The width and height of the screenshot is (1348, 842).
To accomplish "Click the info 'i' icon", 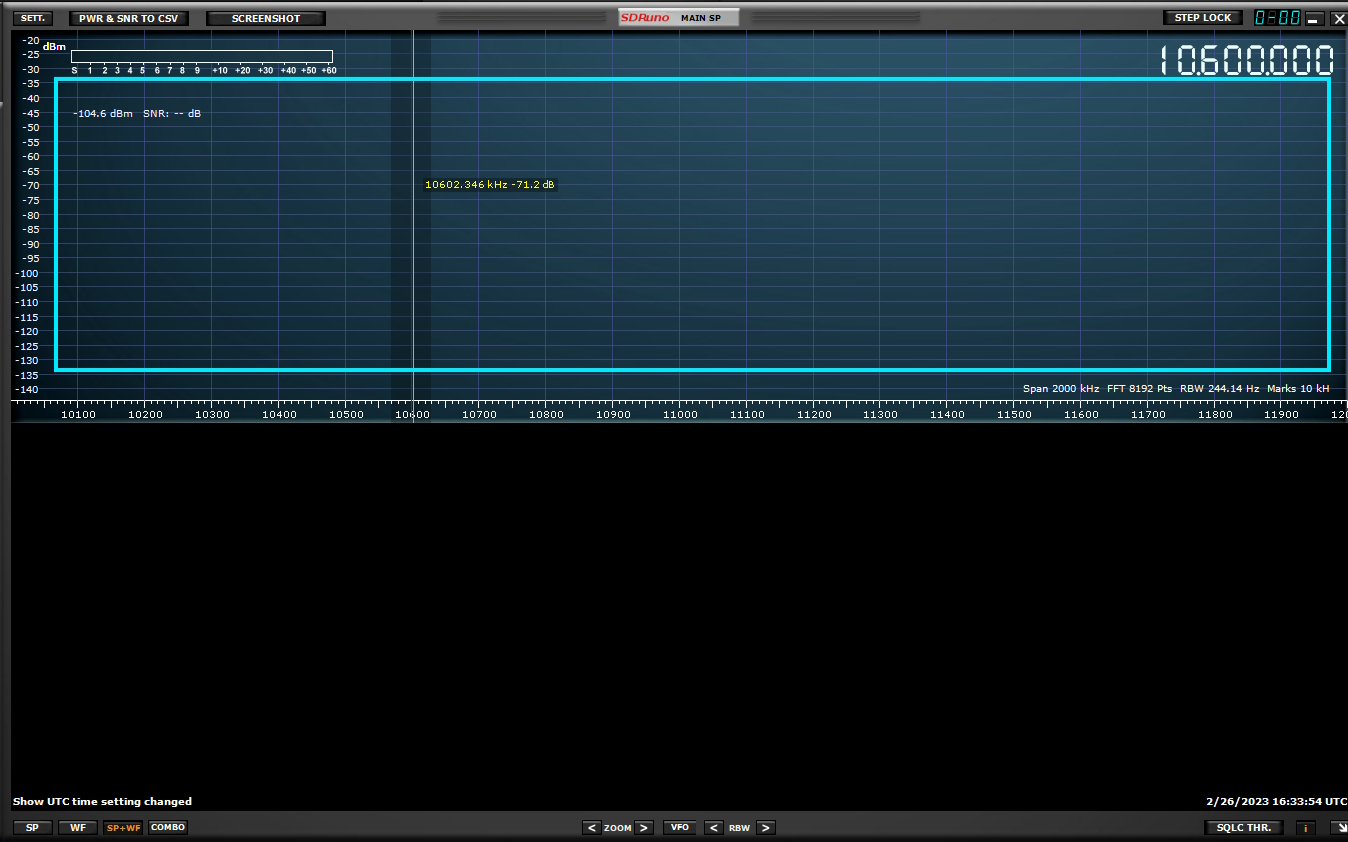I will coord(1305,828).
